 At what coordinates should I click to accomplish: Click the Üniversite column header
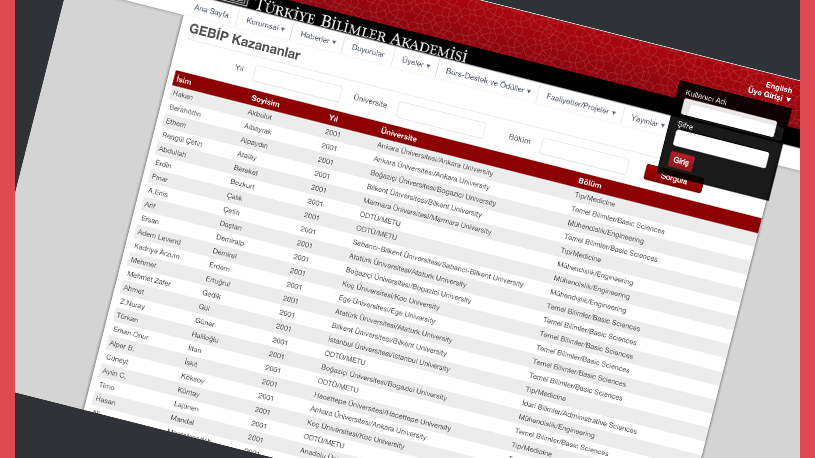coord(399,134)
